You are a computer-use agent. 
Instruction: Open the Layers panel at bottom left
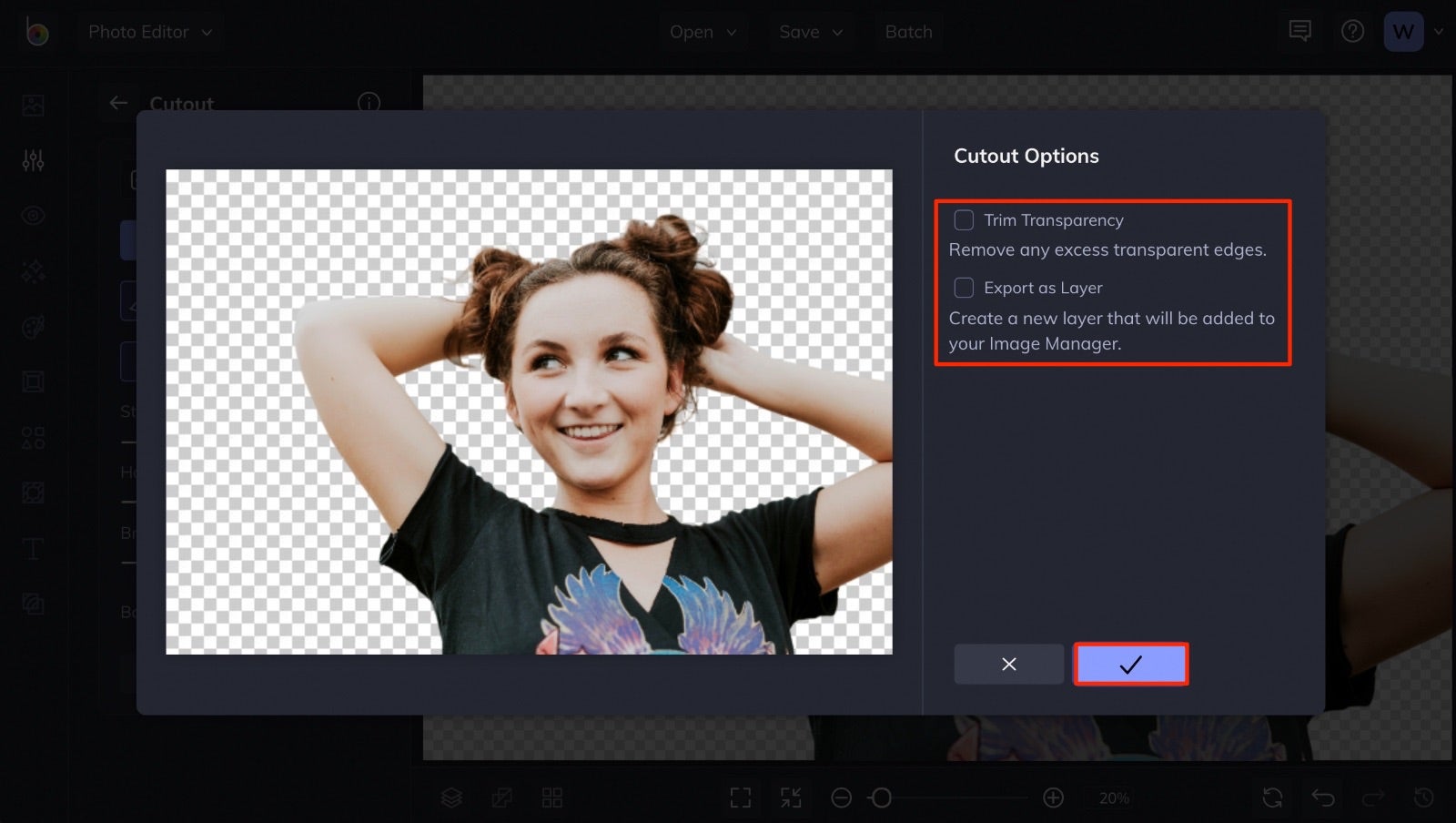452,798
